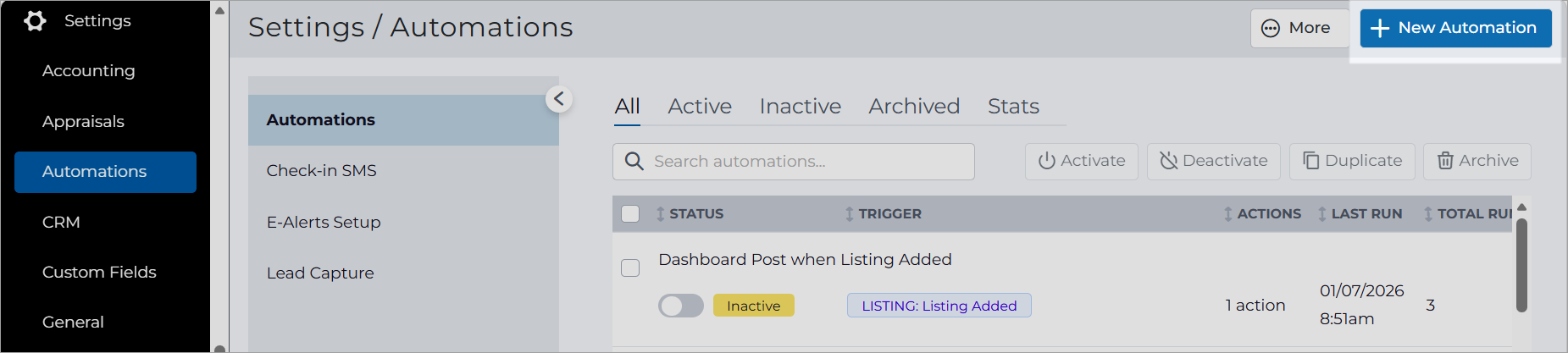This screenshot has height=353, width=1568.
Task: Open the Stats tab
Action: [x=1013, y=107]
